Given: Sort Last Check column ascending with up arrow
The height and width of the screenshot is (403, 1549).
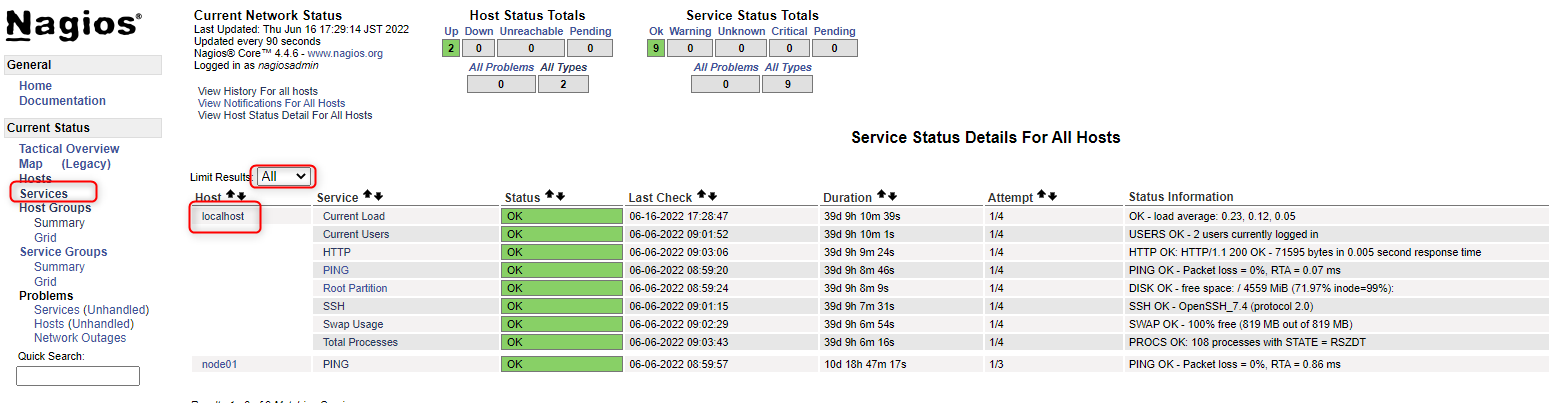Looking at the screenshot, I should click(x=701, y=196).
